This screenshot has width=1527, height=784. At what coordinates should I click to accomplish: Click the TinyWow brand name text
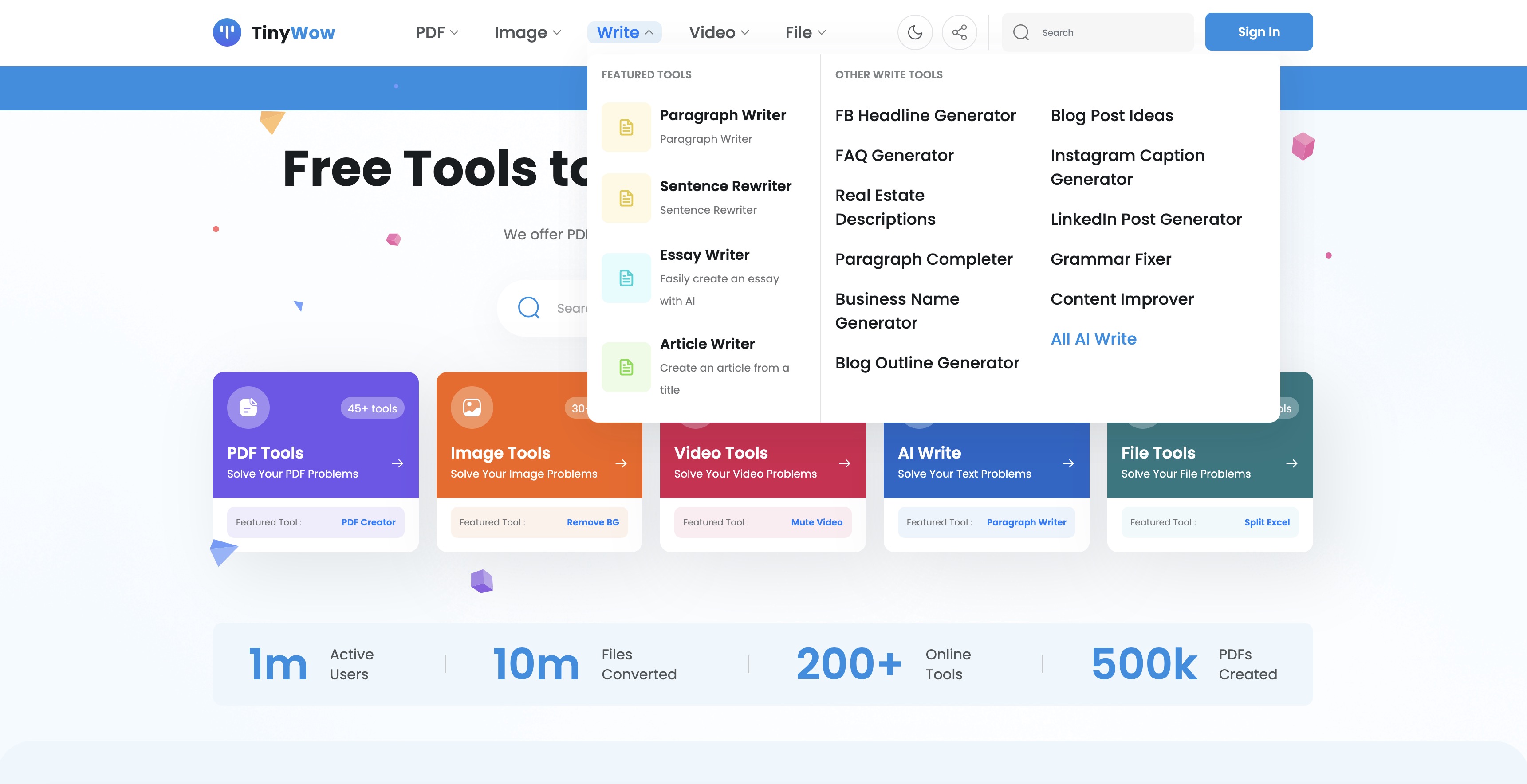pyautogui.click(x=293, y=32)
